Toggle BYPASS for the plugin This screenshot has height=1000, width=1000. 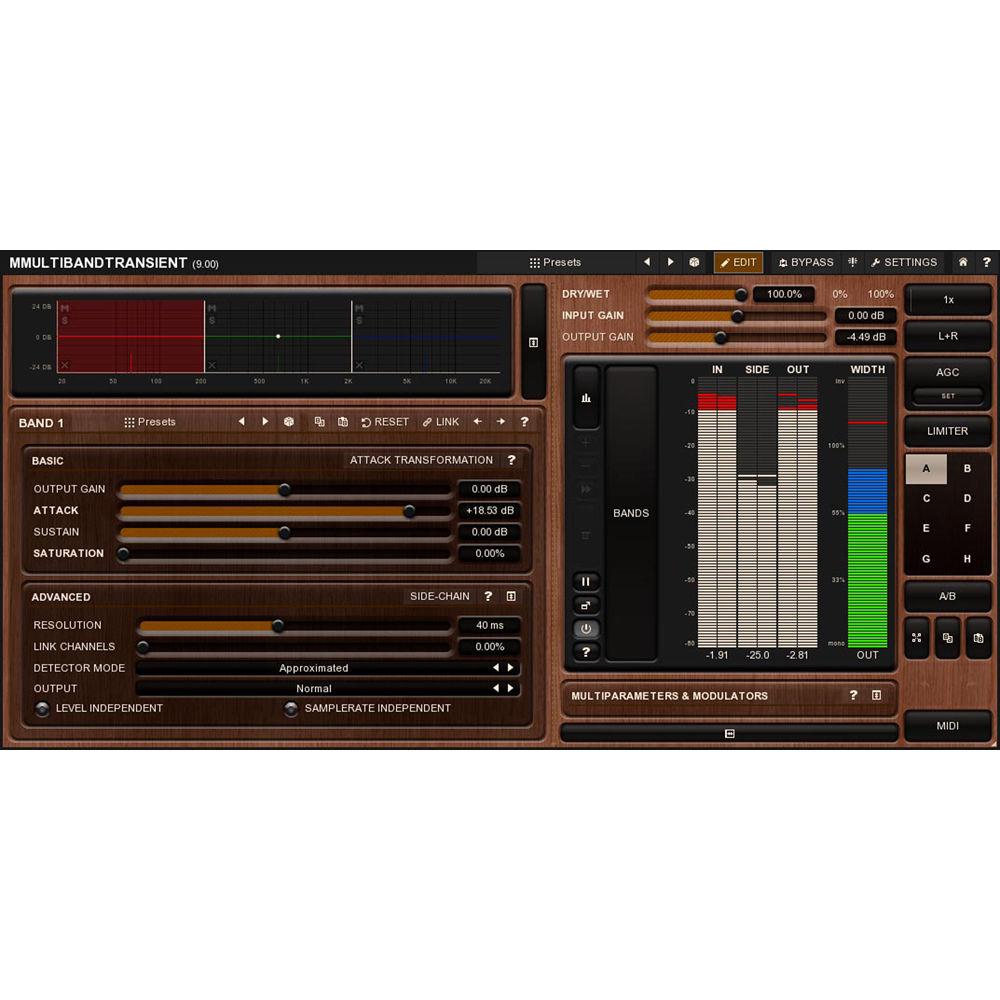tap(806, 262)
